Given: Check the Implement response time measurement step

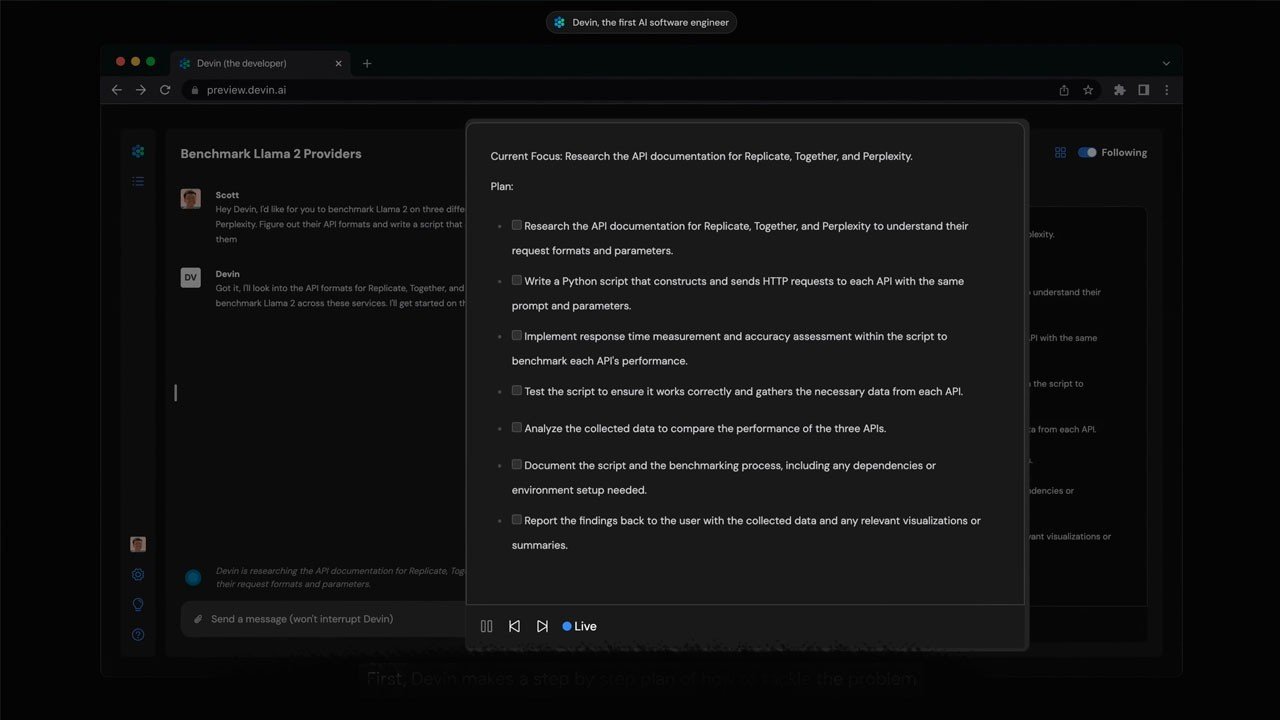Looking at the screenshot, I should (517, 335).
